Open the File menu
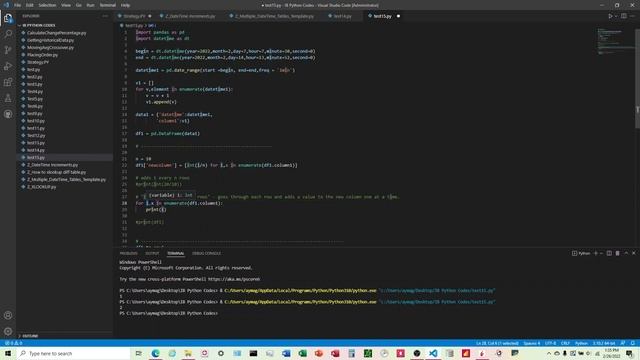Viewport: 640px width, 360px height. pos(18,5)
